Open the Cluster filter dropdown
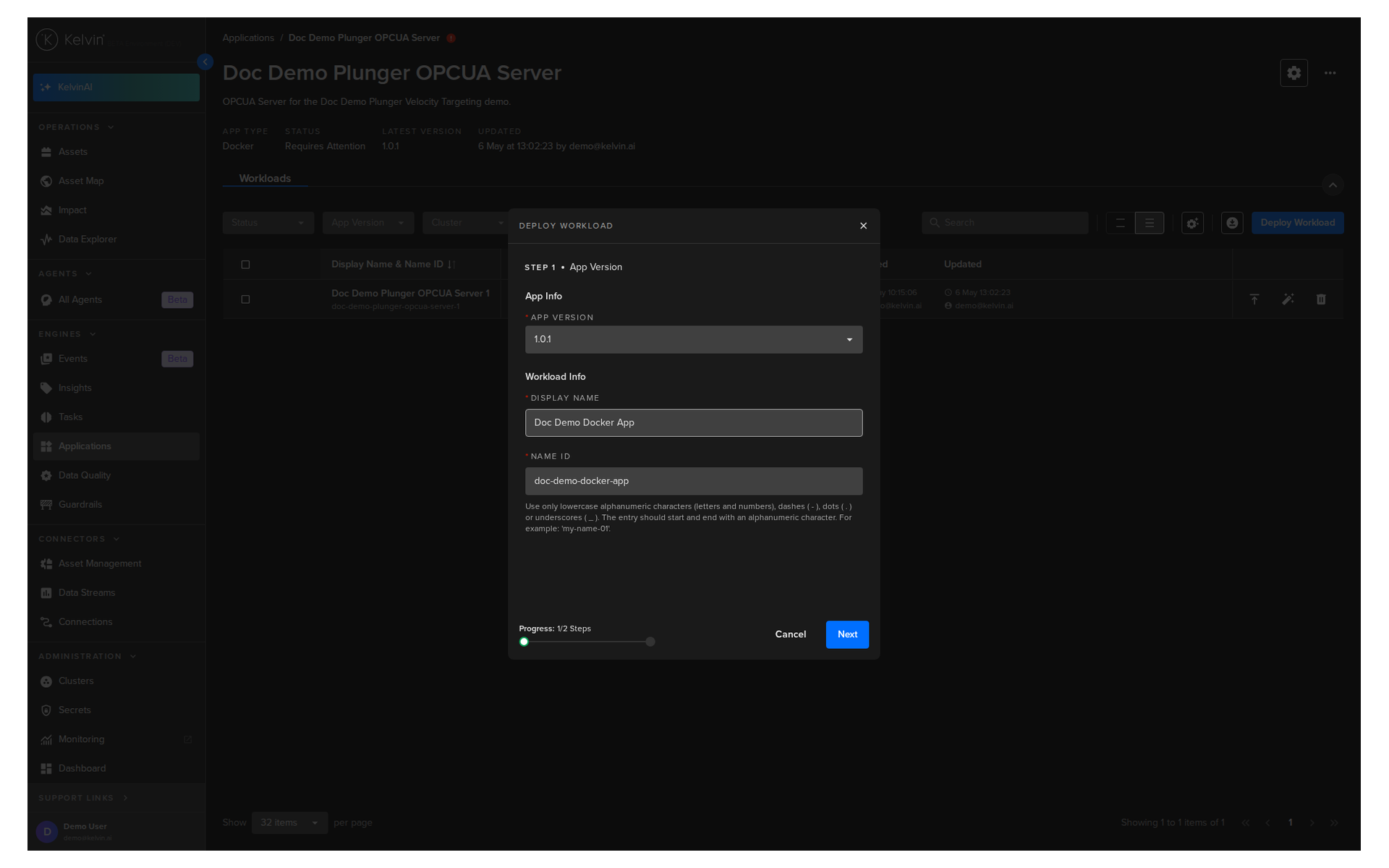The height and width of the screenshot is (868, 1389). [x=467, y=223]
